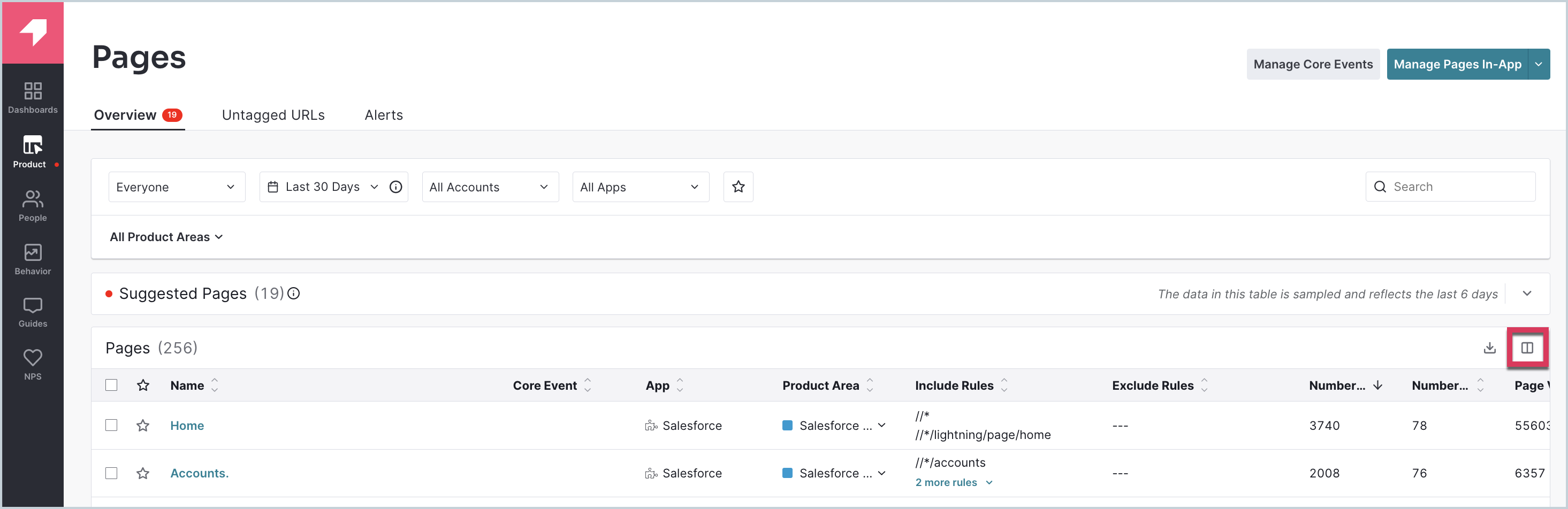This screenshot has height=509, width=1568.
Task: Open Guides in the sidebar
Action: pos(33,313)
